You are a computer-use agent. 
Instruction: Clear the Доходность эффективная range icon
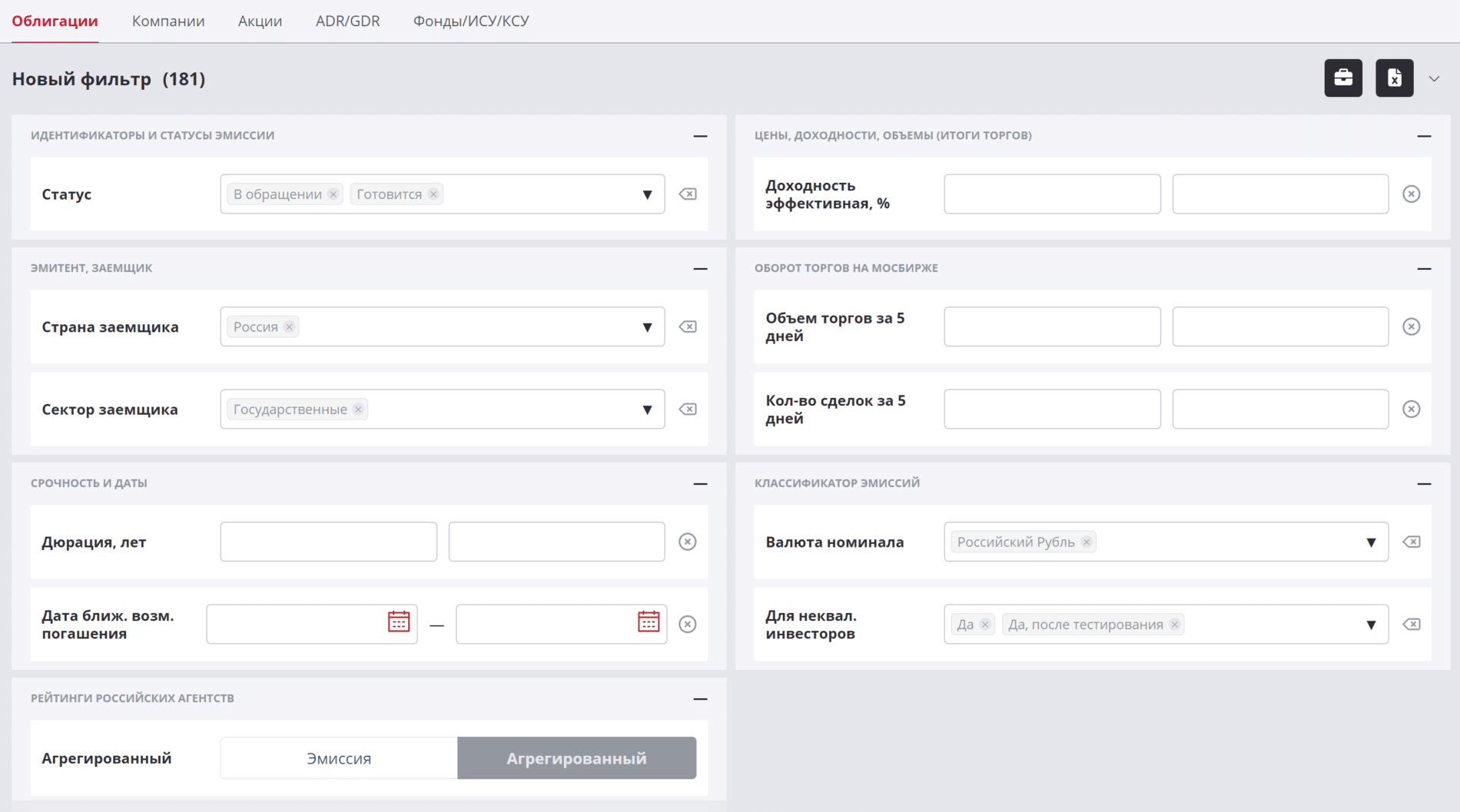[1411, 194]
